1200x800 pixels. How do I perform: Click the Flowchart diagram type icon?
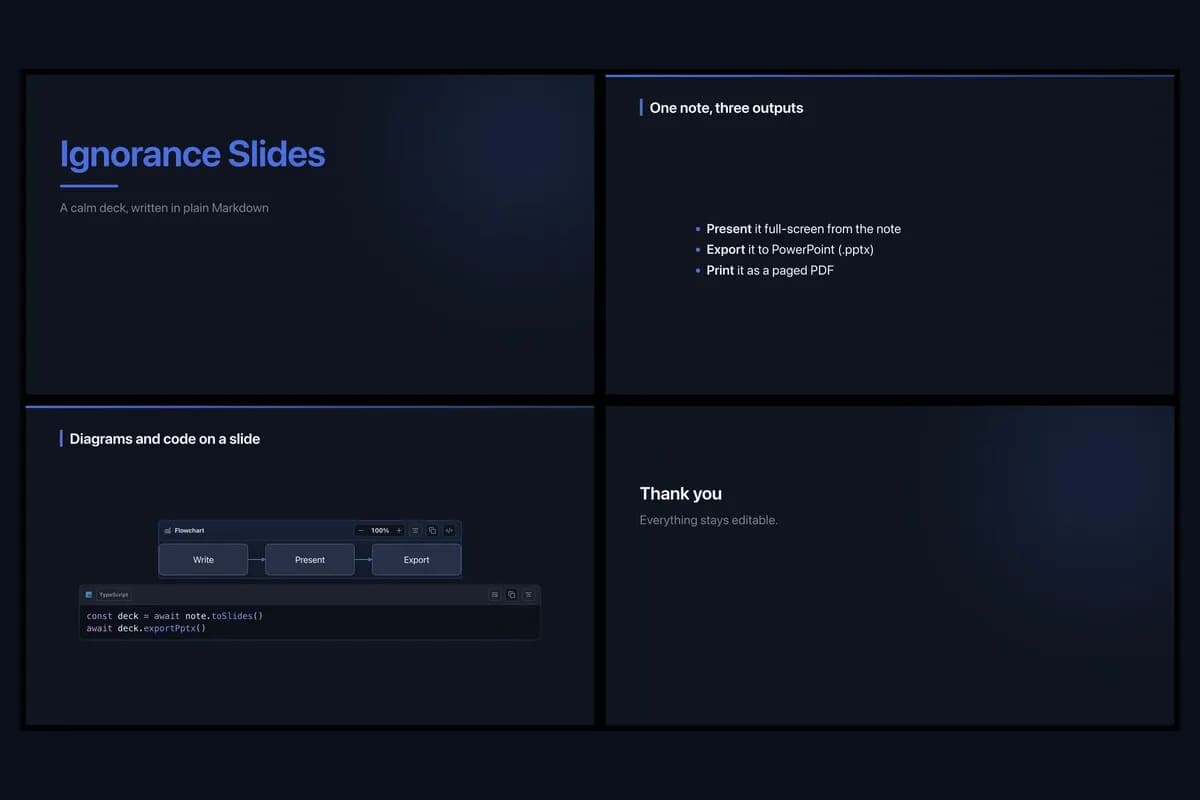167,530
